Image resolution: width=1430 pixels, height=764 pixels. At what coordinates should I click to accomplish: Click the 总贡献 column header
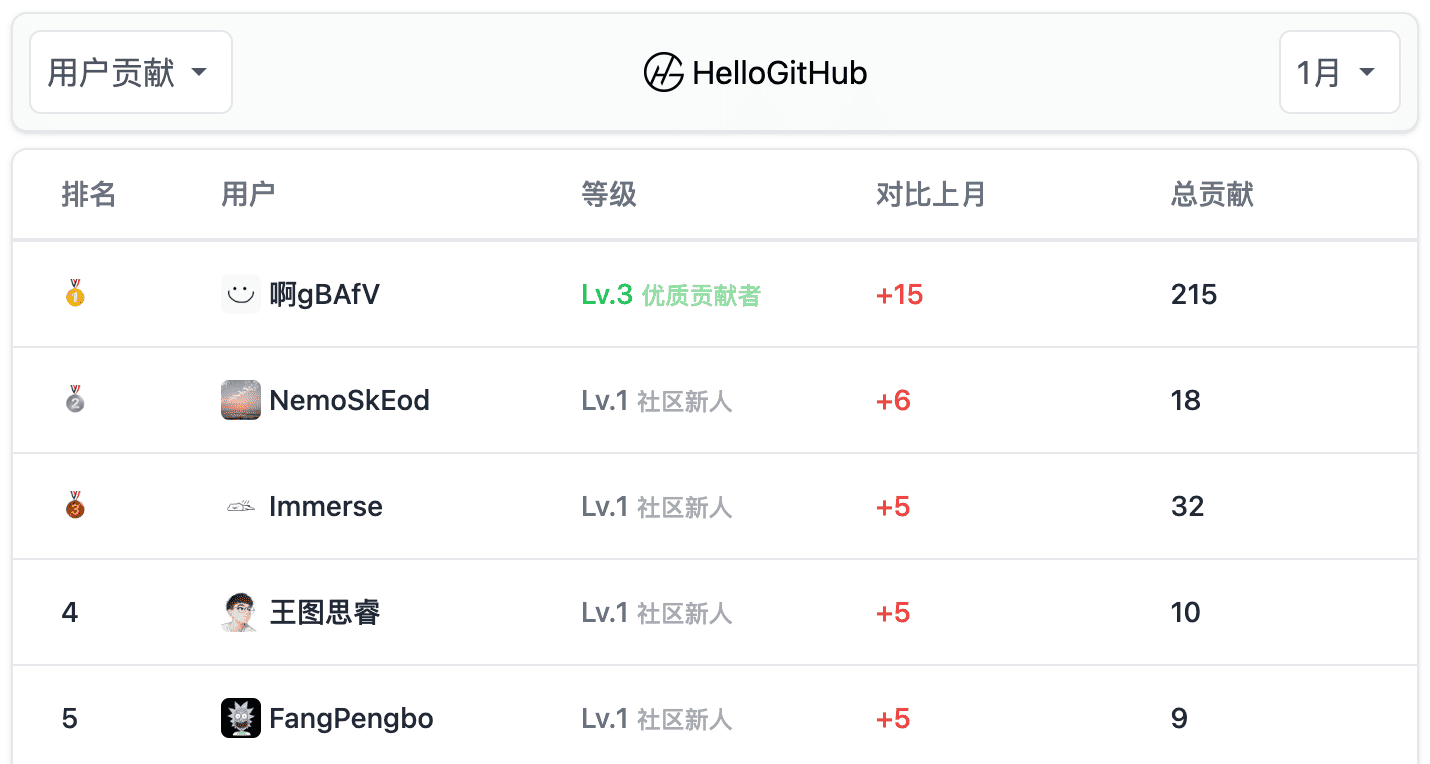(1212, 194)
